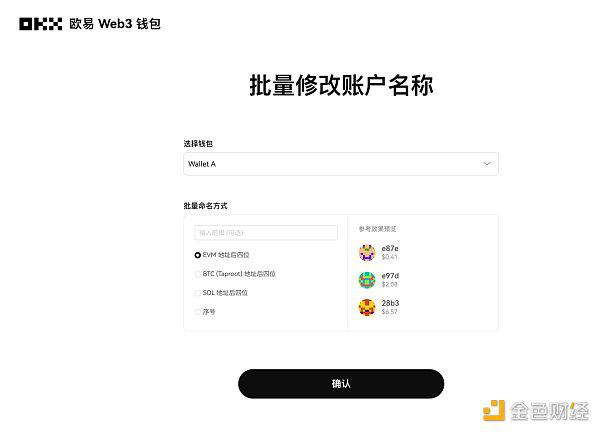
Task: Open the 欧易 Web3 钱包 home link
Action: (x=115, y=24)
